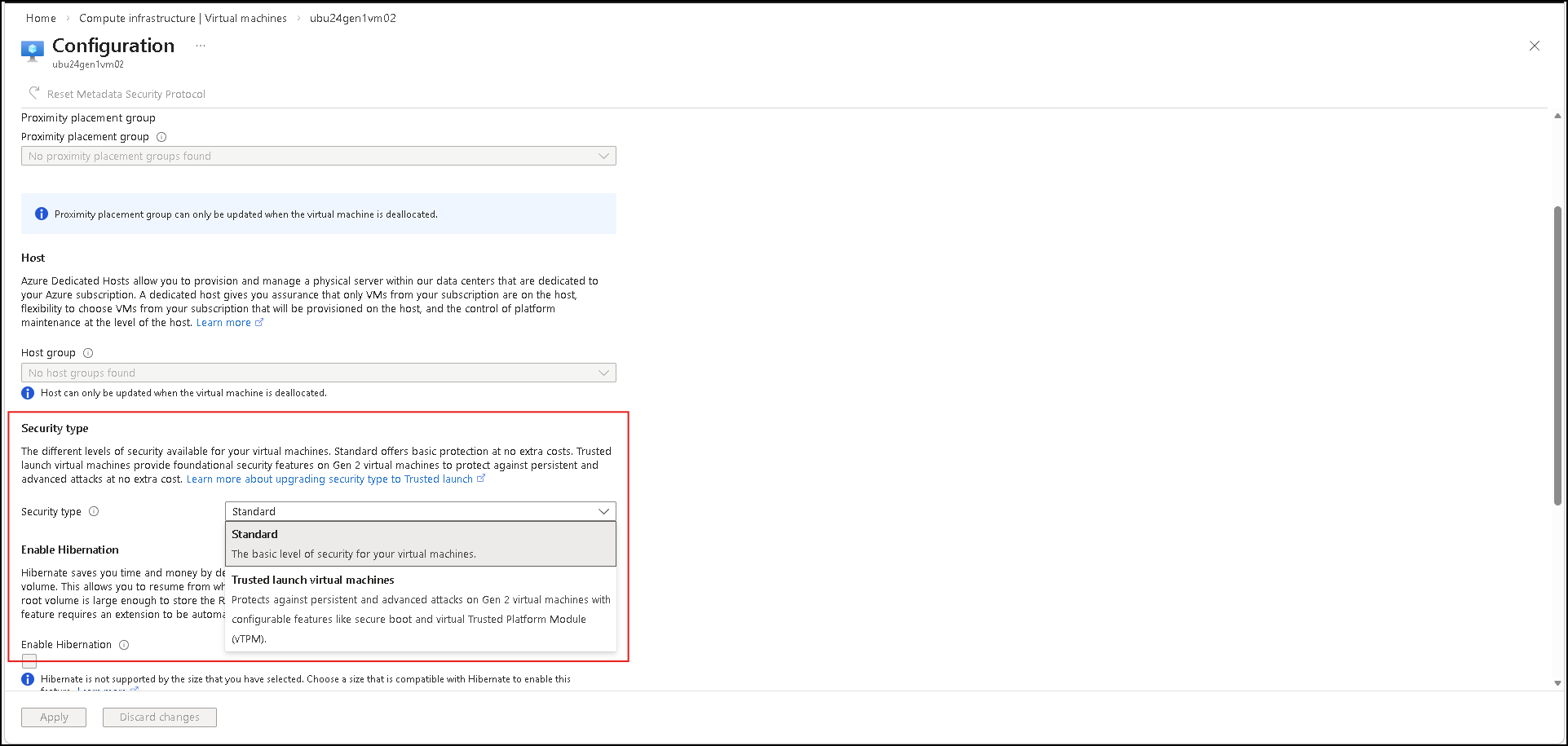This screenshot has height=746, width=1568.
Task: Open link about upgrading to Trusted launch
Action: pos(336,479)
